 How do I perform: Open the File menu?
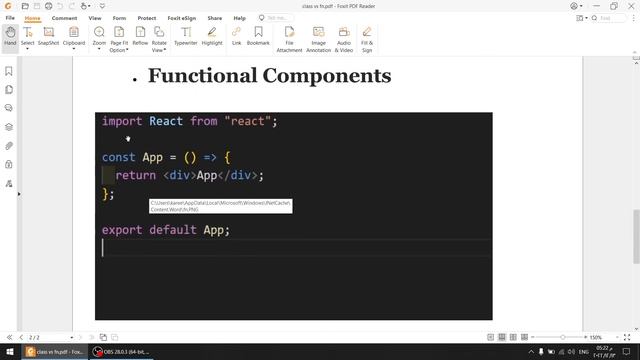coord(10,18)
